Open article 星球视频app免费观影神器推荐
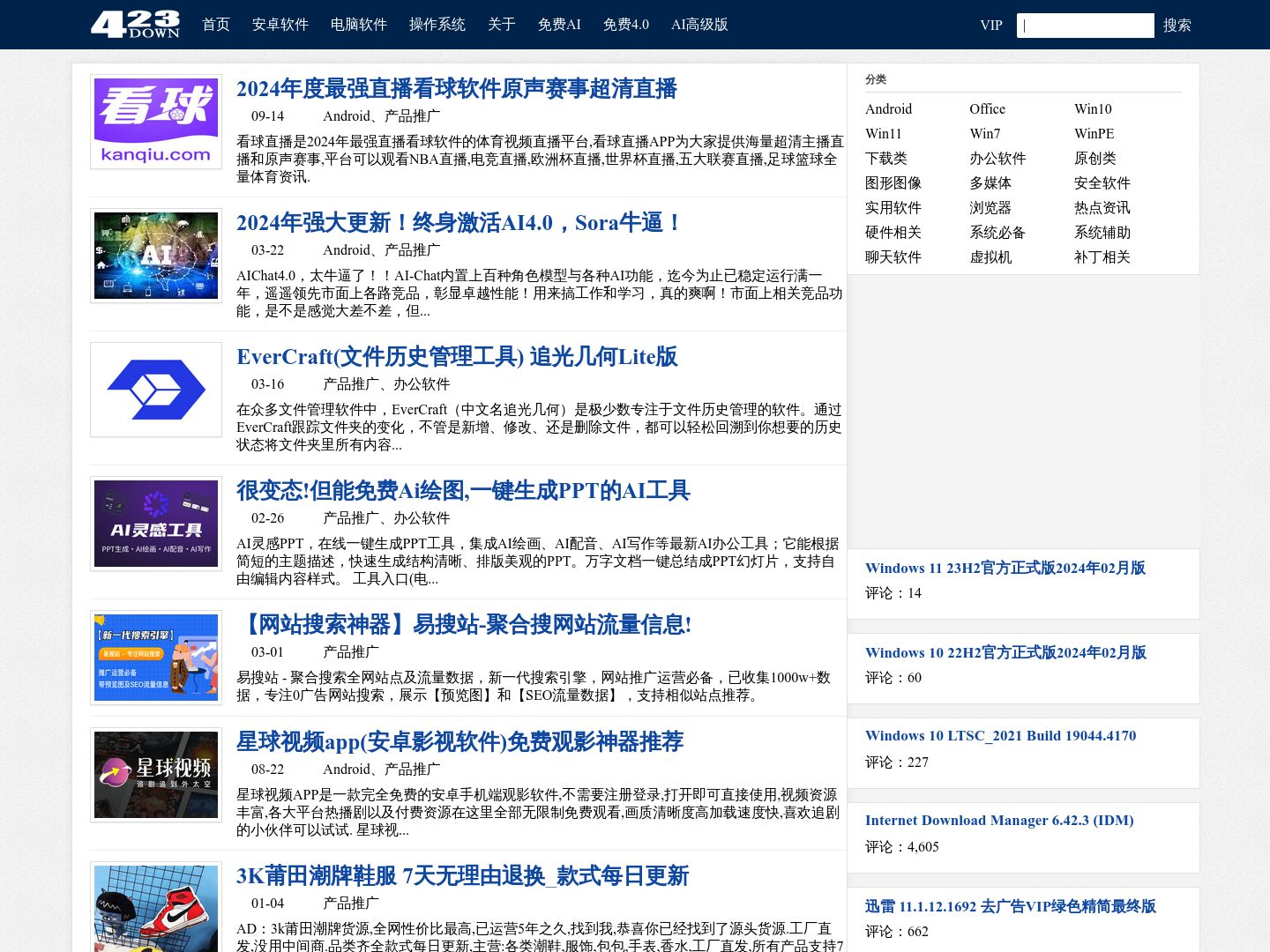 pyautogui.click(x=459, y=741)
